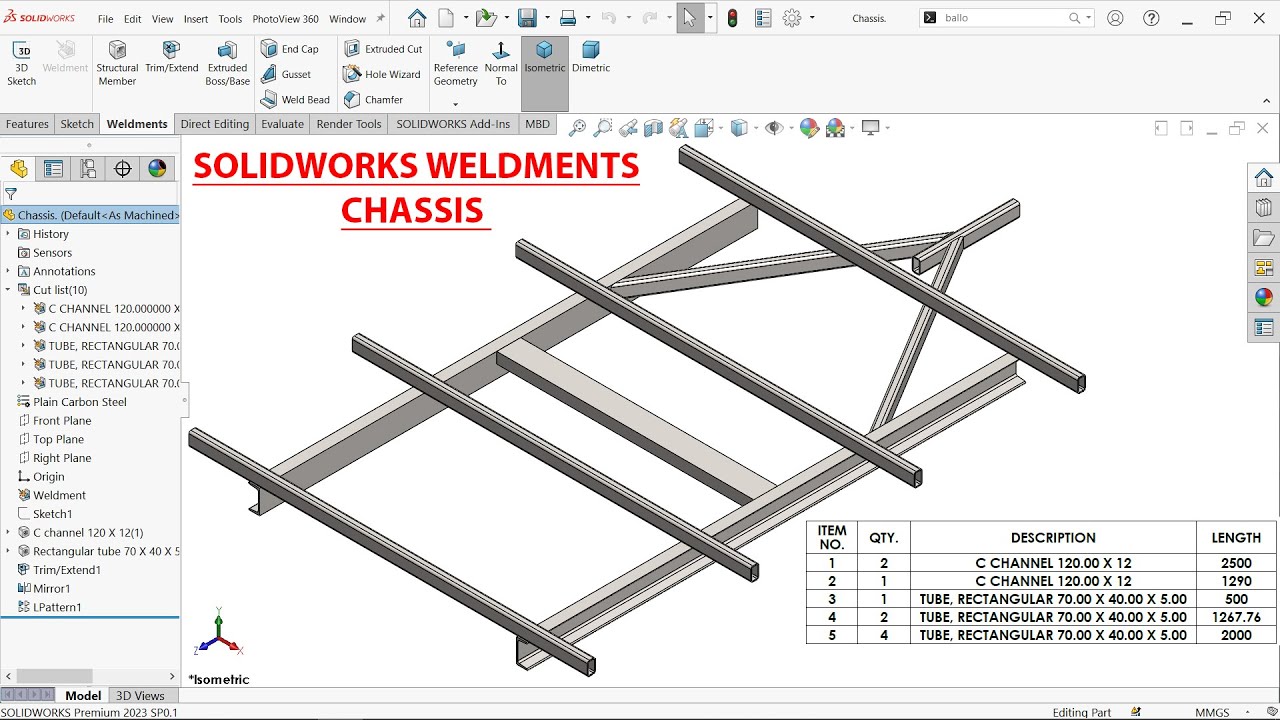The width and height of the screenshot is (1280, 720).
Task: Apply the Chamfer tool
Action: (373, 100)
